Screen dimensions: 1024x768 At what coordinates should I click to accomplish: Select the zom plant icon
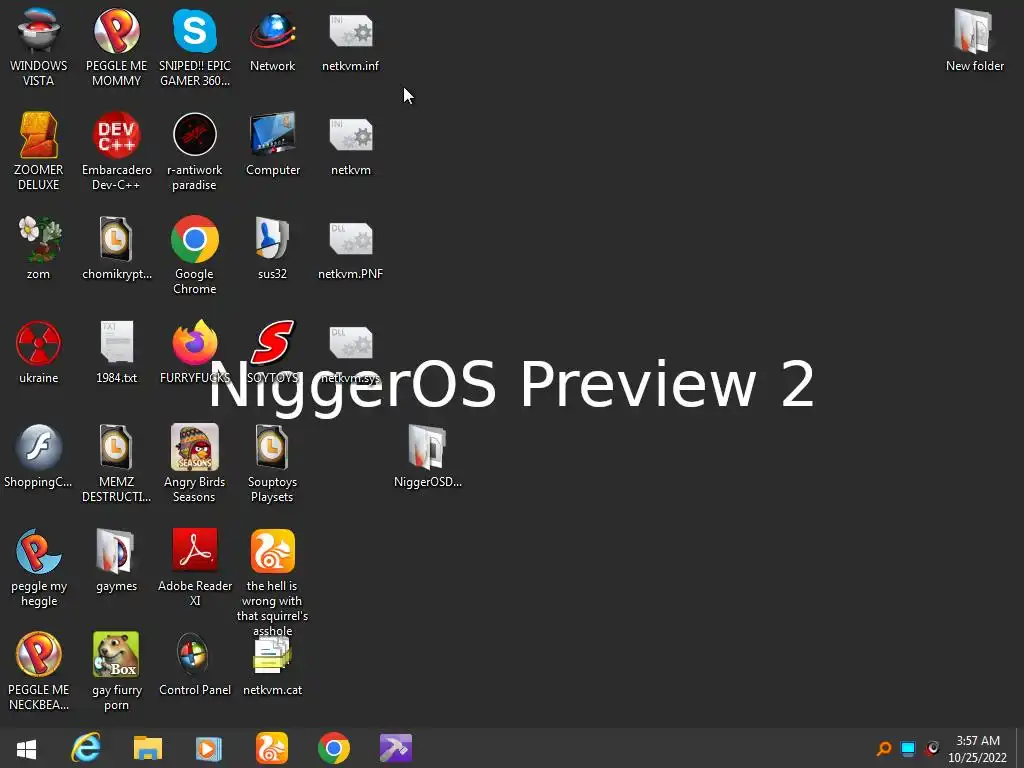[39, 248]
